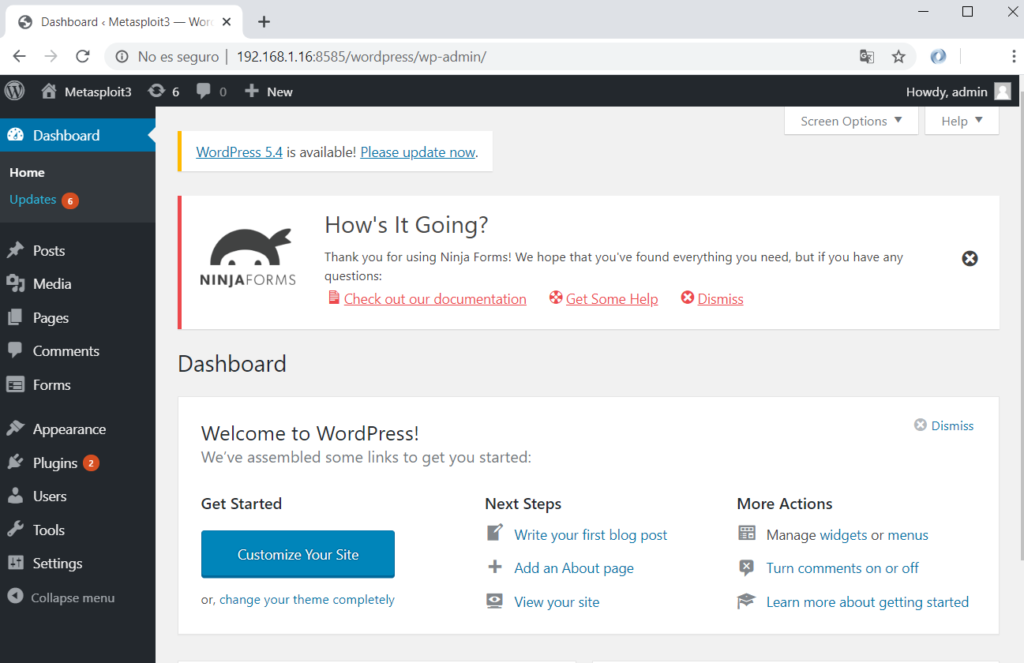
Task: Click the Pages icon in sidebar
Action: pos(16,317)
